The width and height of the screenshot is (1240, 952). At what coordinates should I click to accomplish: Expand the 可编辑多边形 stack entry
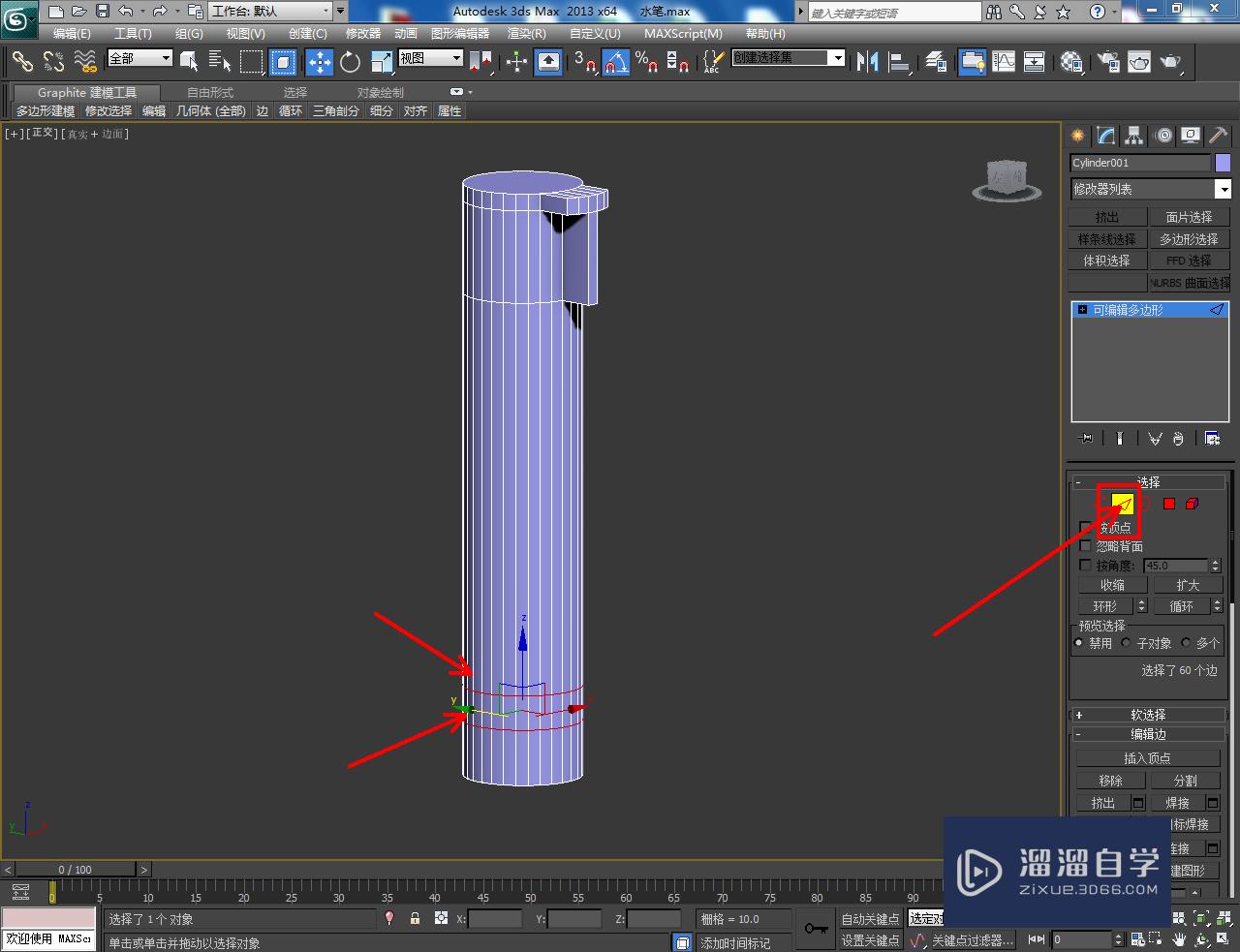click(x=1083, y=310)
